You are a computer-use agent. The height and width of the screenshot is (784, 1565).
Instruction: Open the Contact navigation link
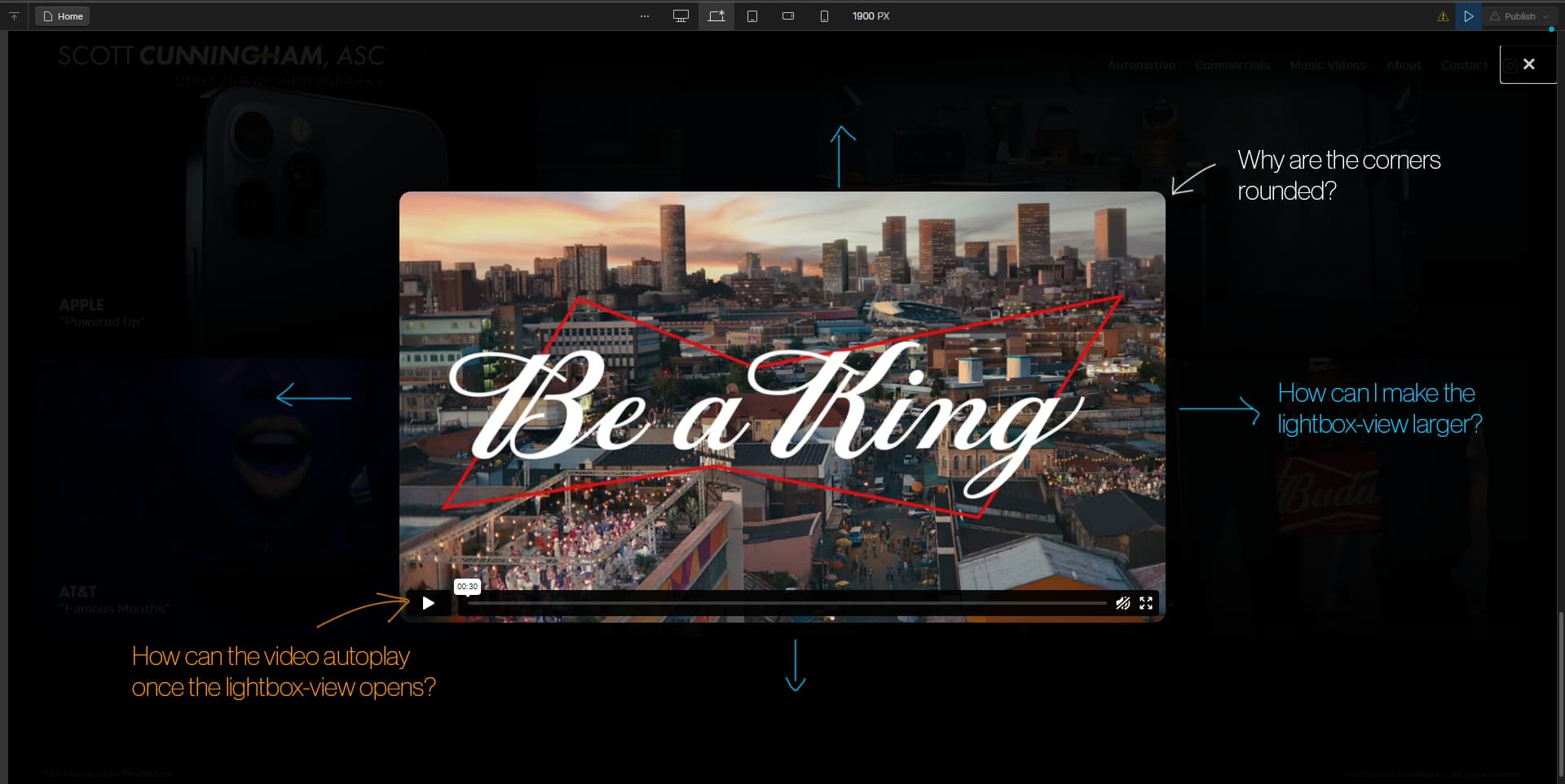tap(1464, 65)
